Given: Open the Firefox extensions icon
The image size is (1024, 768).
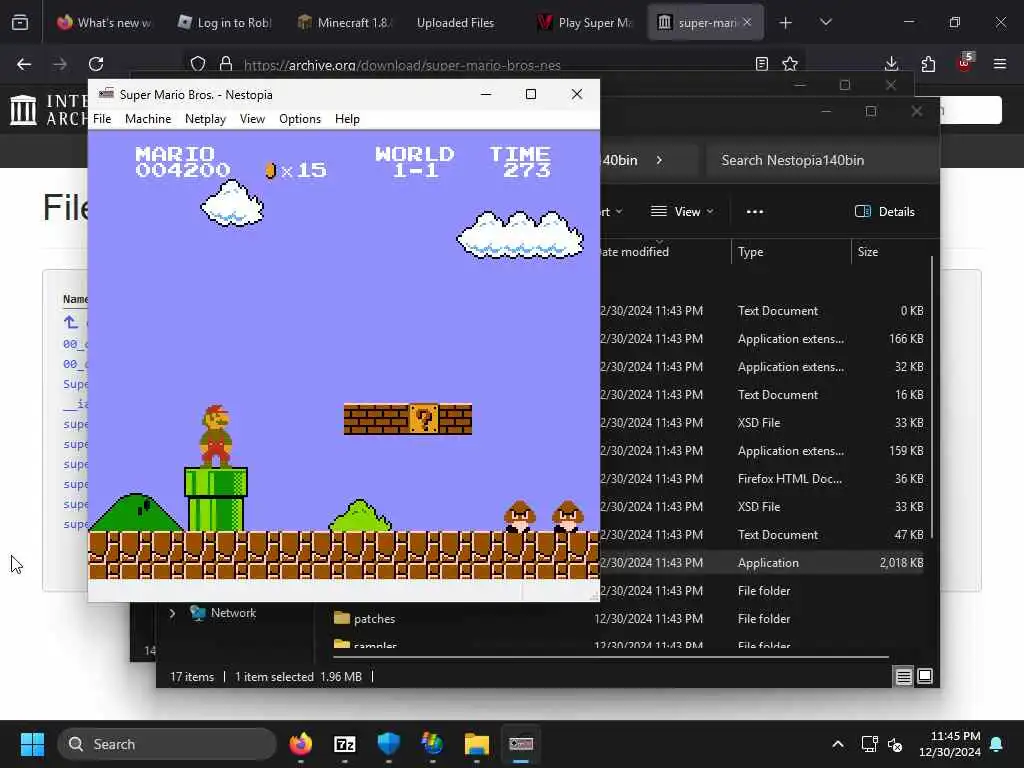Looking at the screenshot, I should tap(928, 64).
